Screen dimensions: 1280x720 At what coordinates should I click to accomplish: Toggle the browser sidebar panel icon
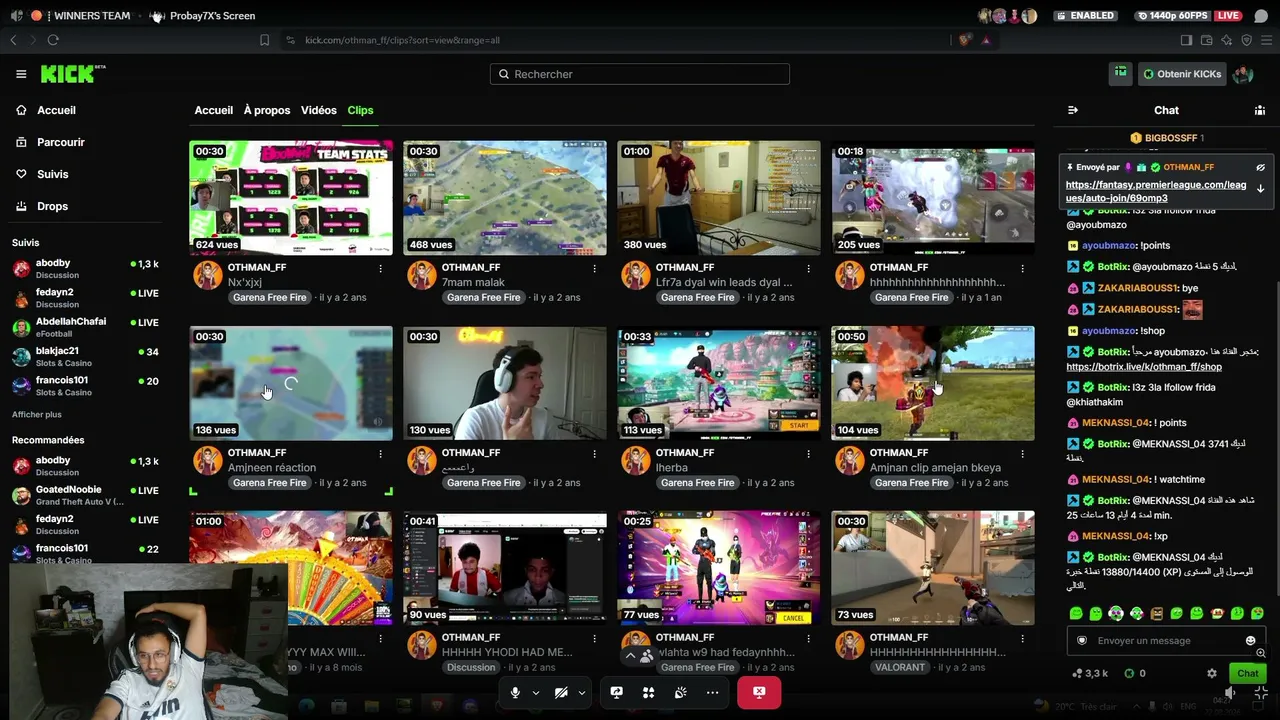pyautogui.click(x=1186, y=40)
